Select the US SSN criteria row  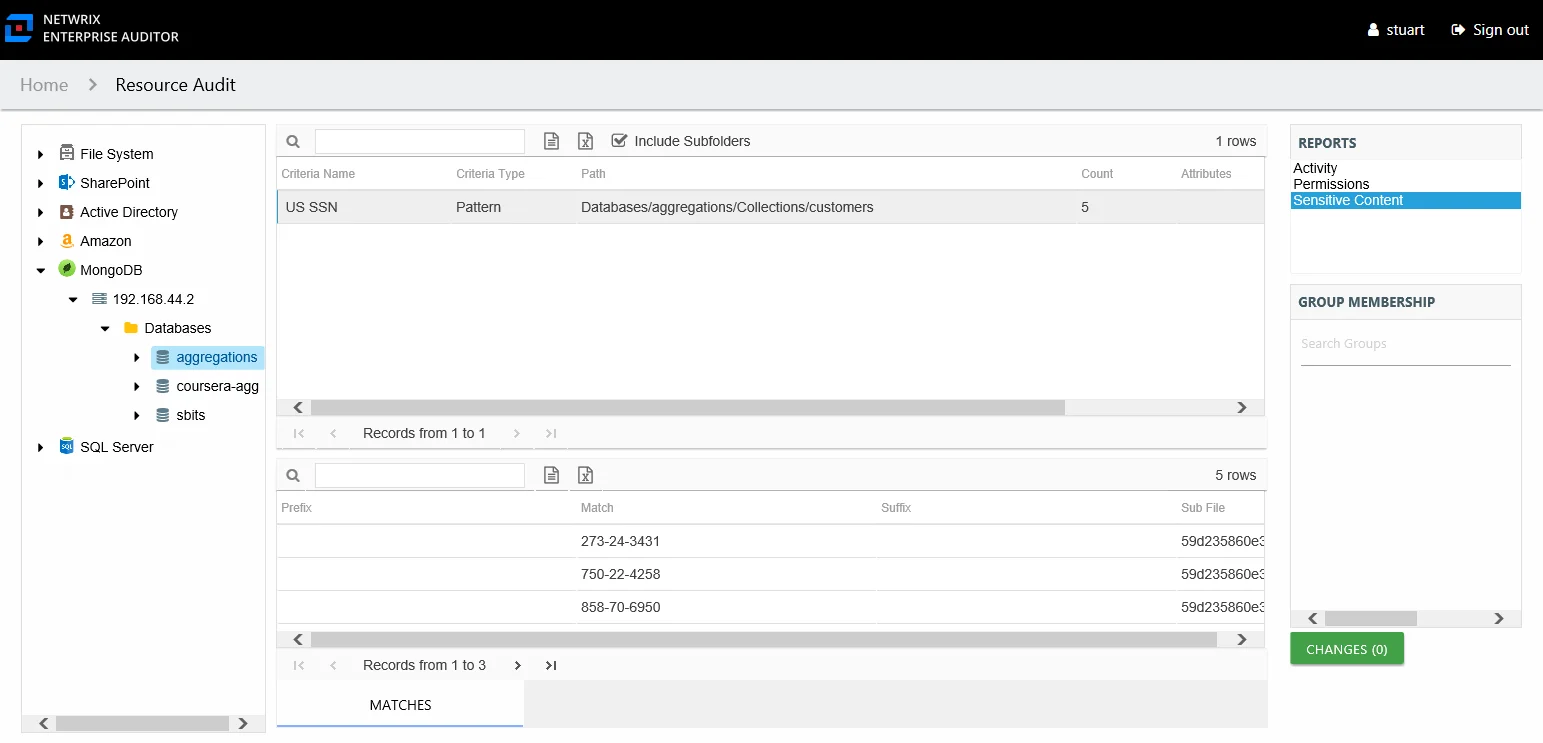[770, 207]
